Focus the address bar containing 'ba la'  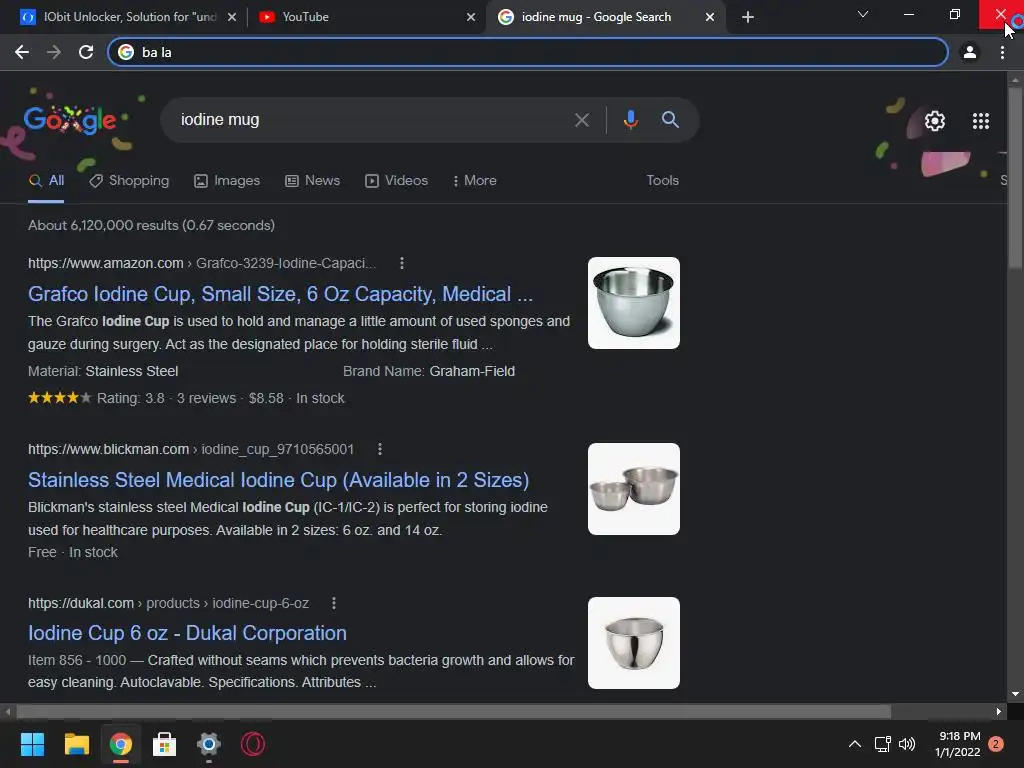pyautogui.click(x=528, y=52)
